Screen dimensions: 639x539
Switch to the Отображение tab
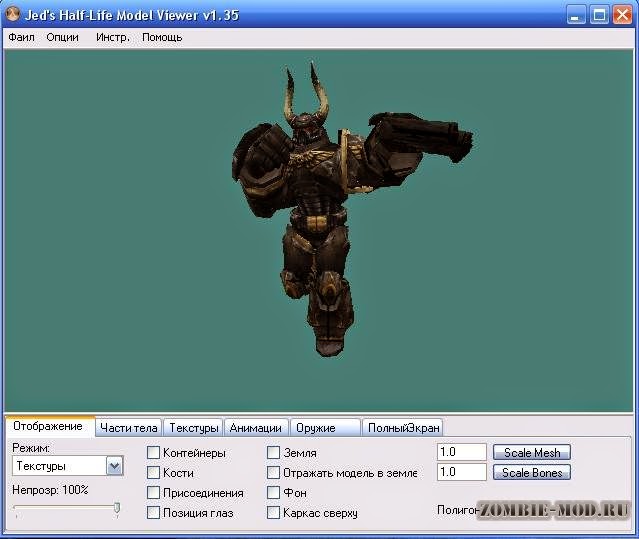(x=48, y=426)
